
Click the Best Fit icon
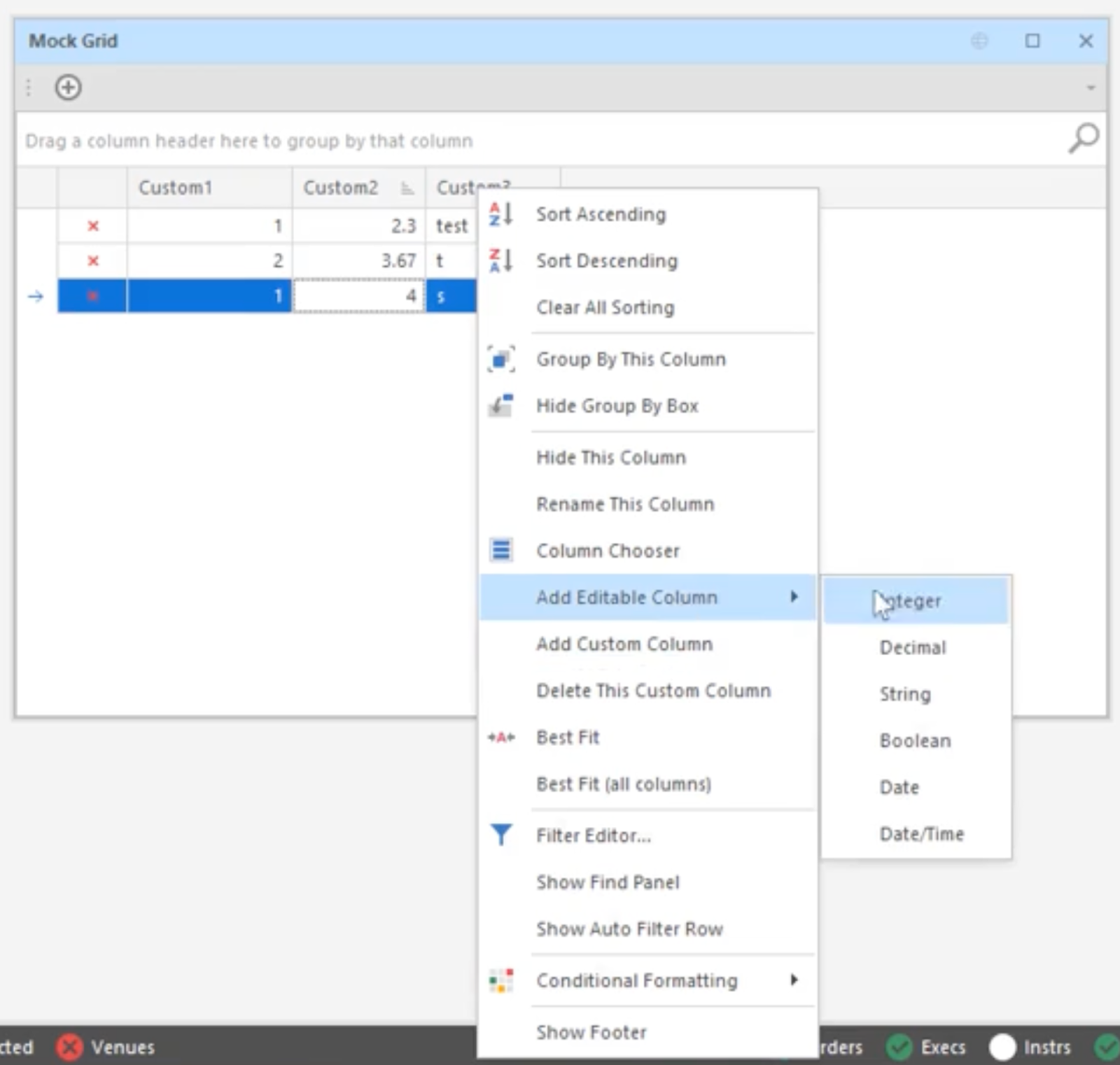point(500,738)
